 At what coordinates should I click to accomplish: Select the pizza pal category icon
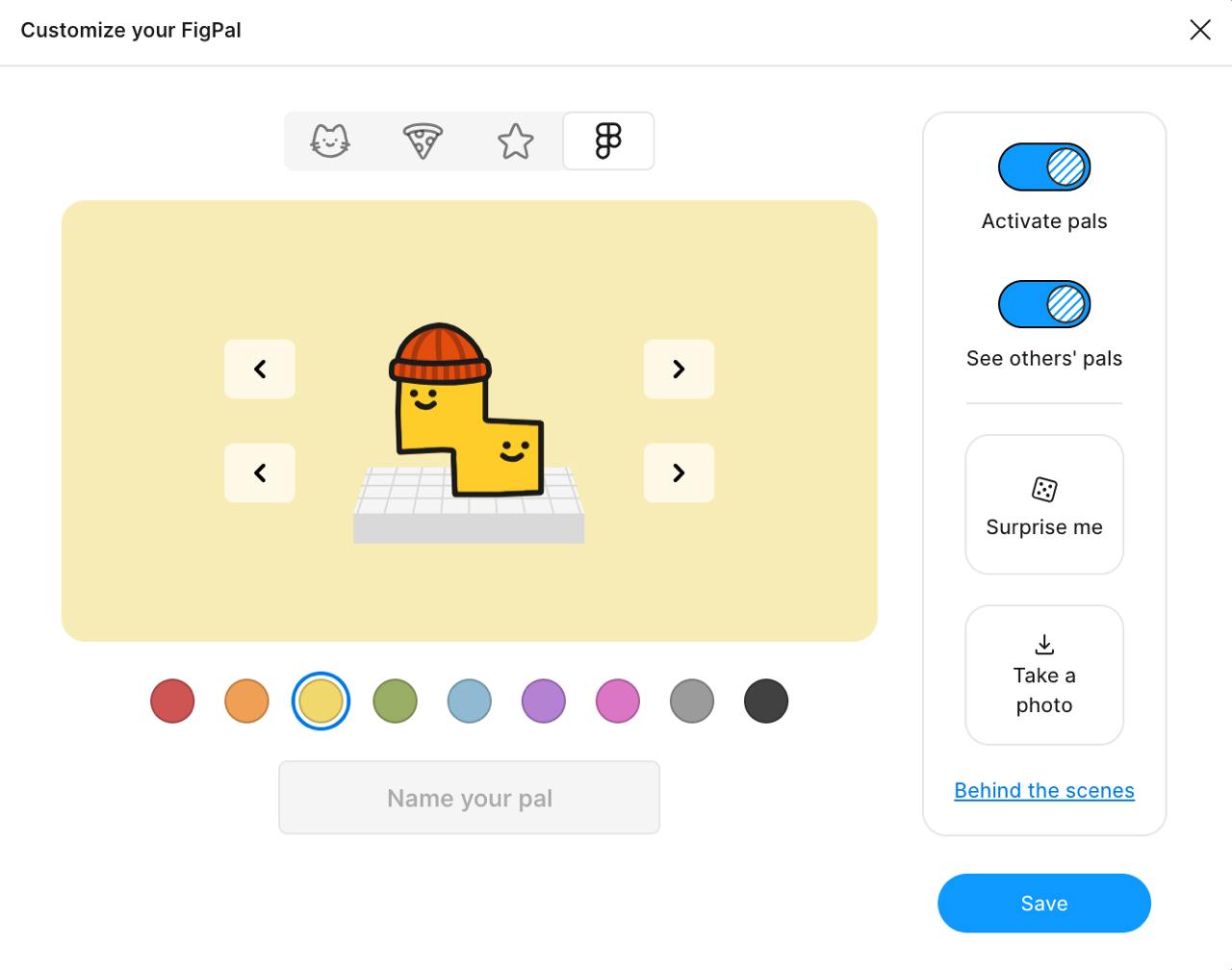click(423, 141)
